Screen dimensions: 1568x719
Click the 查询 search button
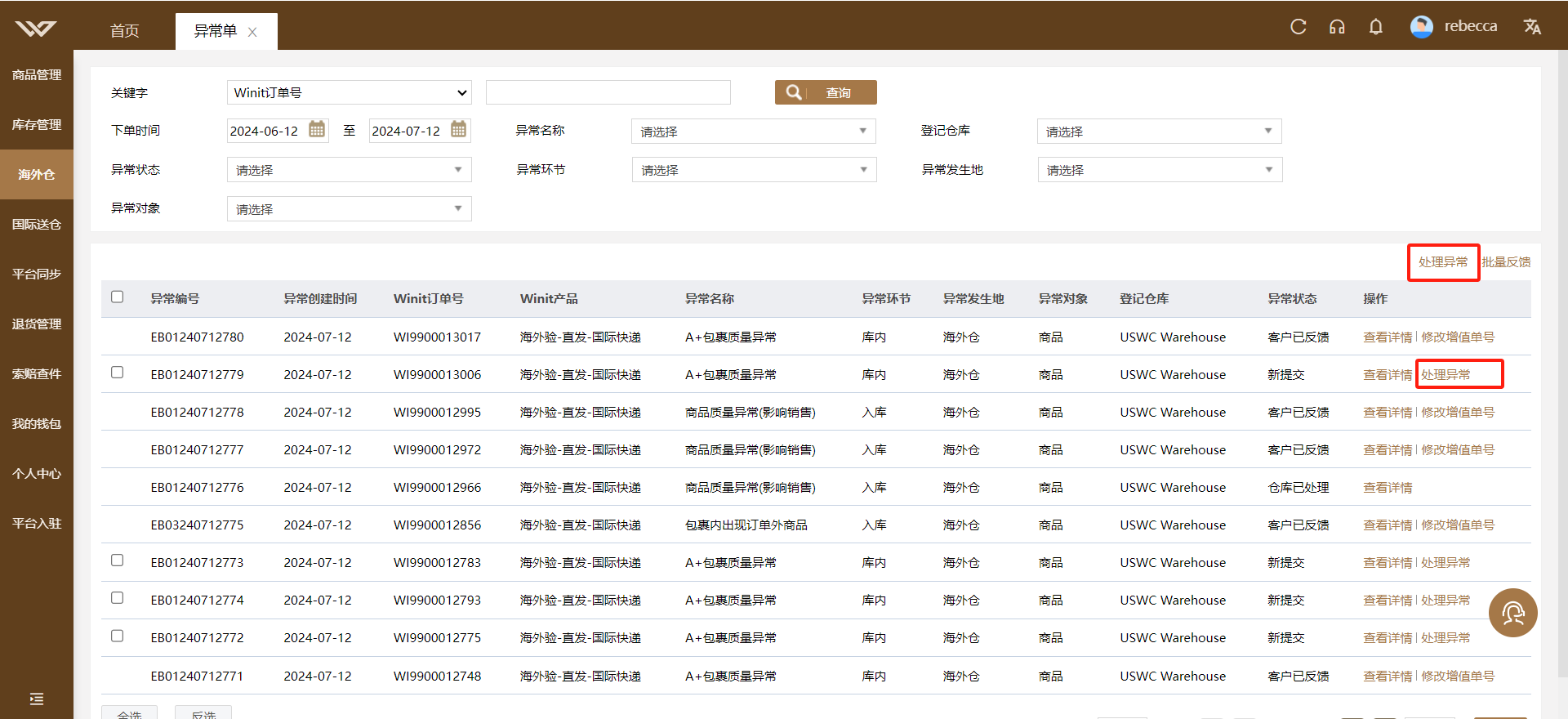(826, 92)
